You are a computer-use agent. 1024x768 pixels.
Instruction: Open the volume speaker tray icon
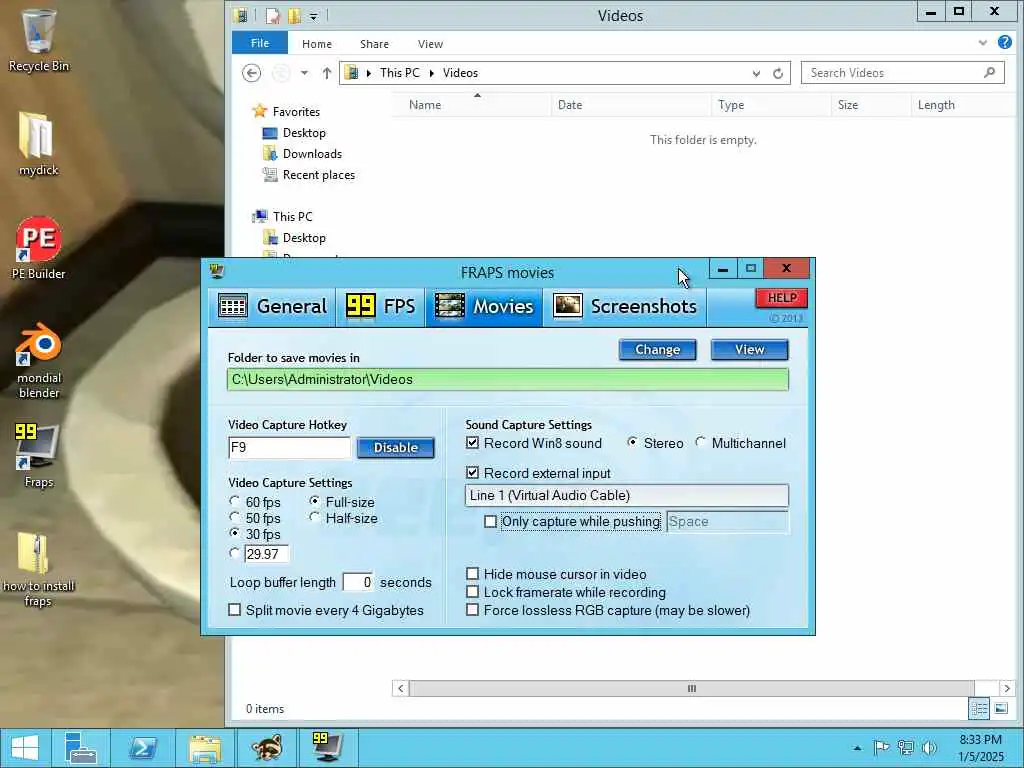(x=929, y=747)
